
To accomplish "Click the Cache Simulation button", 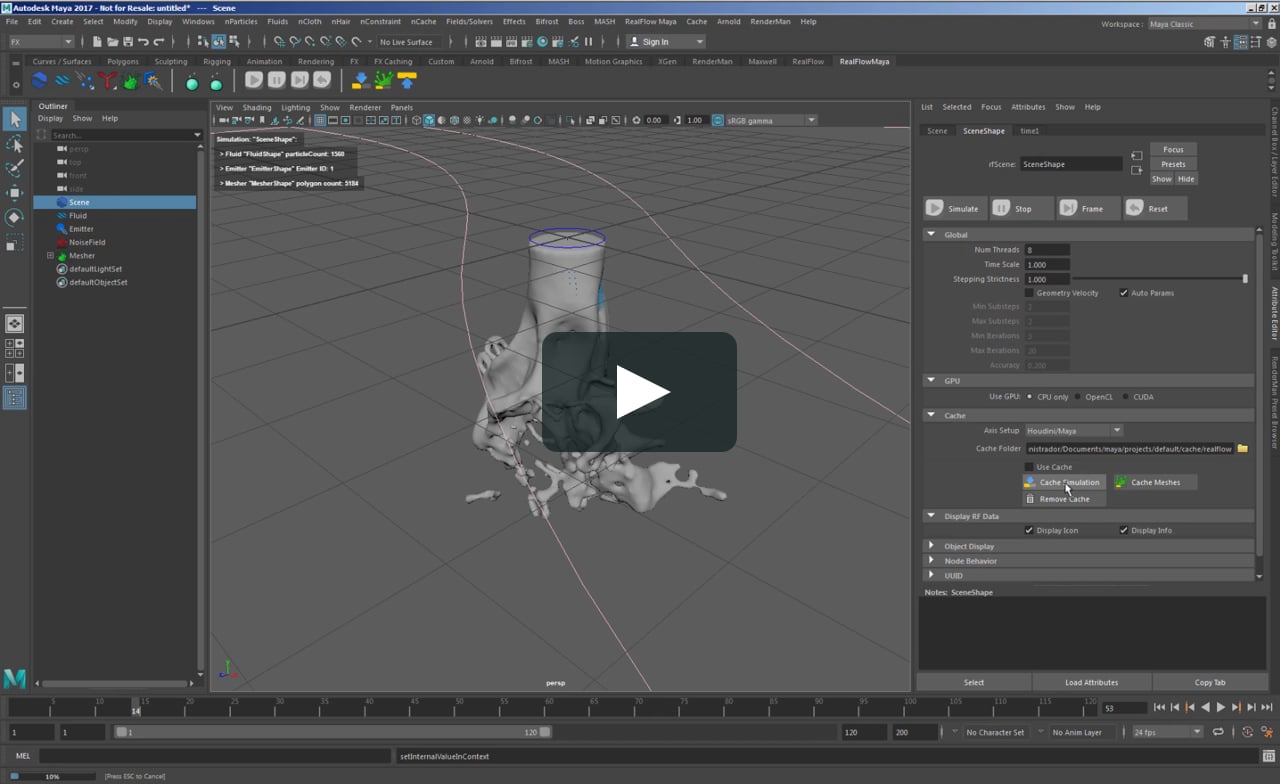I will 1065,482.
